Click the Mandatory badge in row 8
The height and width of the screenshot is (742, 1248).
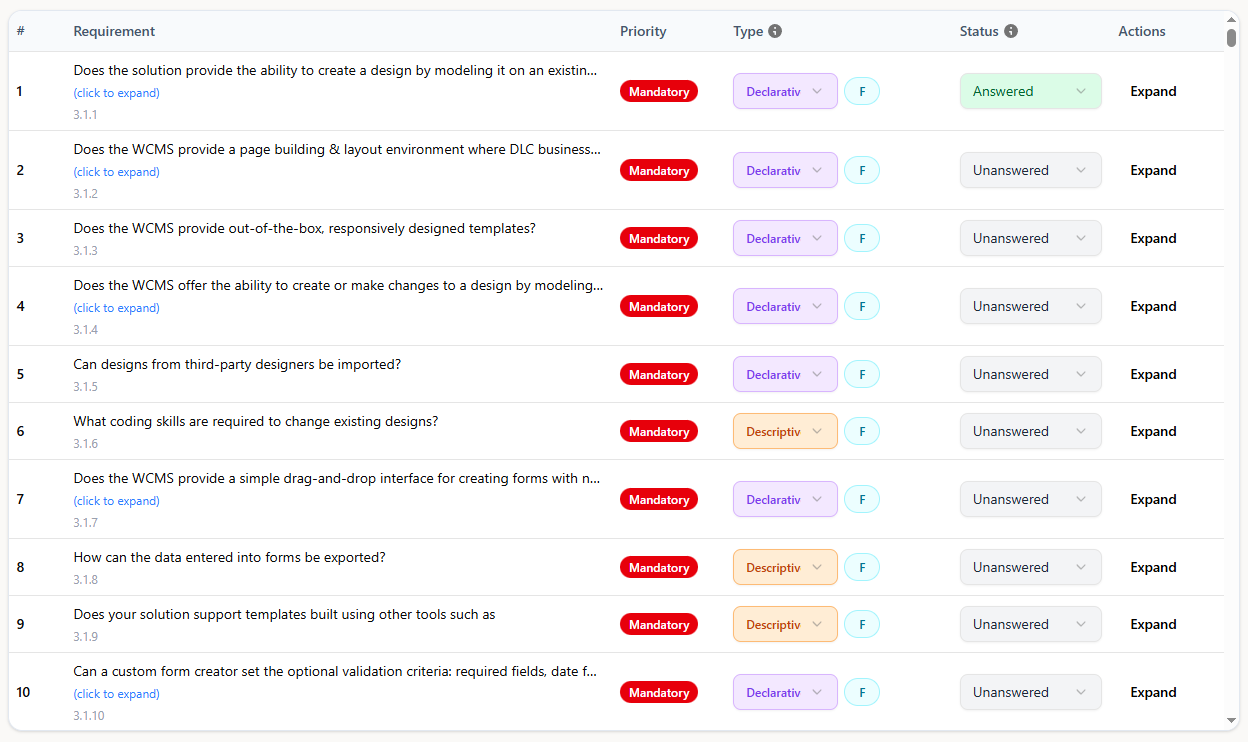659,568
